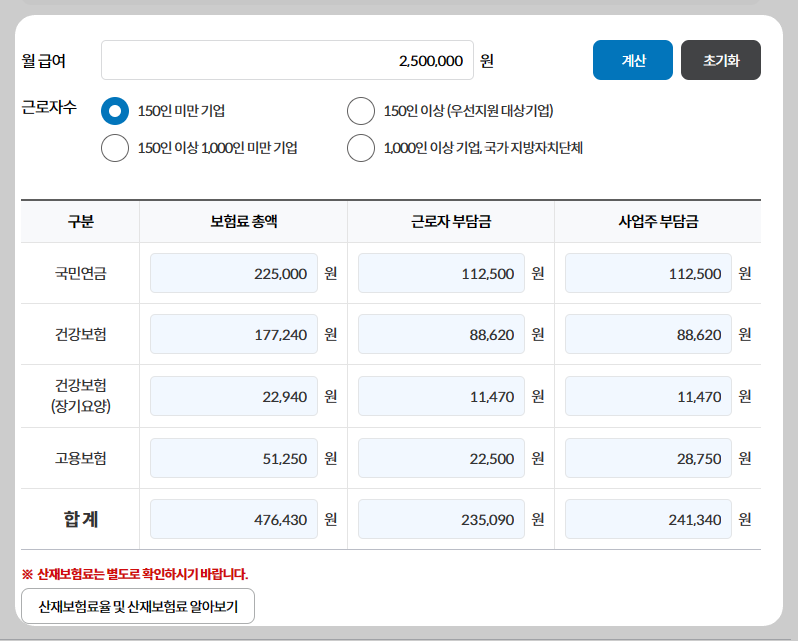Click 건강보험 근로자 부담금 88,620 field

[x=441, y=334]
